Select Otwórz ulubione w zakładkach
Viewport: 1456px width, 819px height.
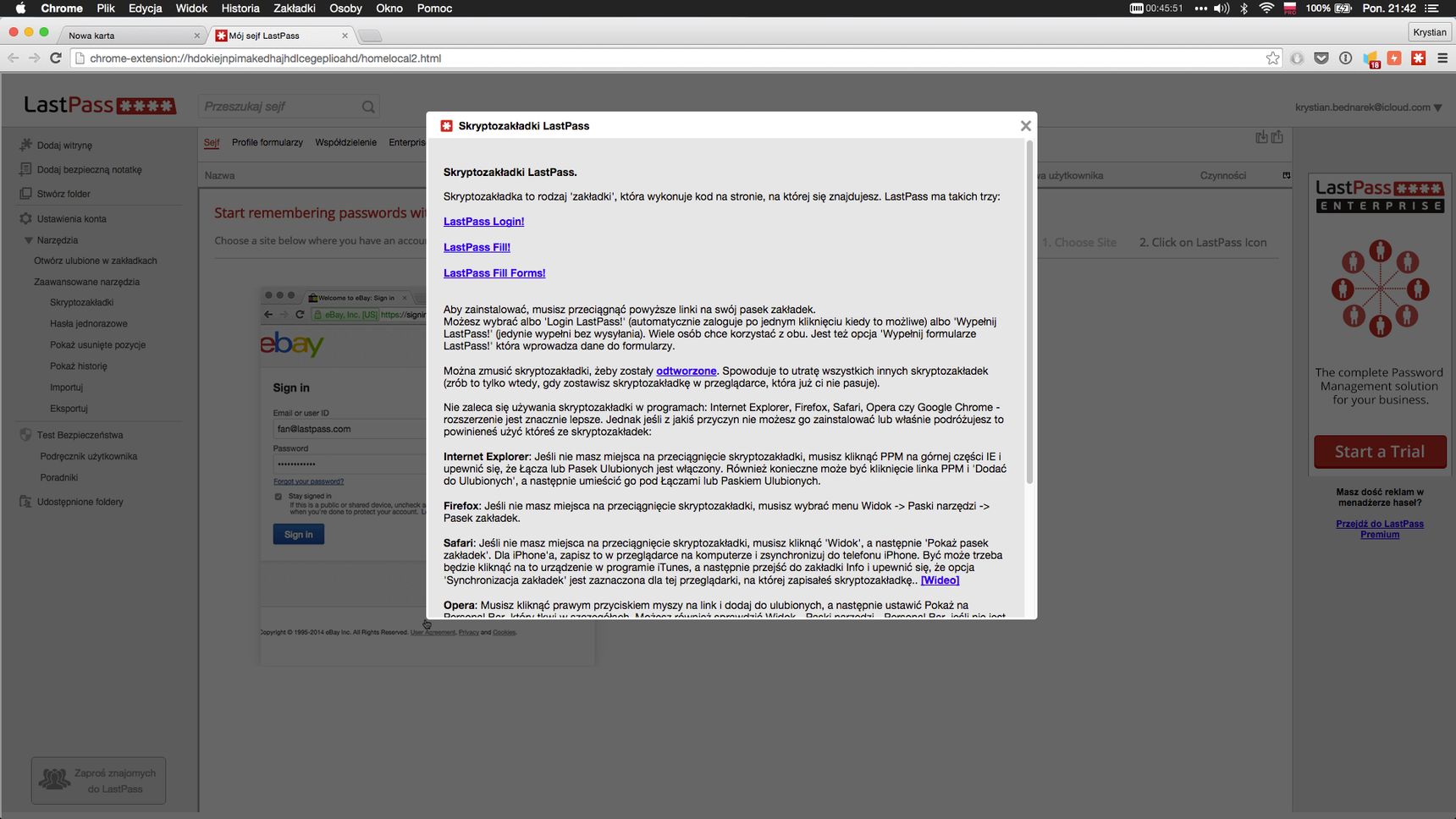tap(96, 261)
